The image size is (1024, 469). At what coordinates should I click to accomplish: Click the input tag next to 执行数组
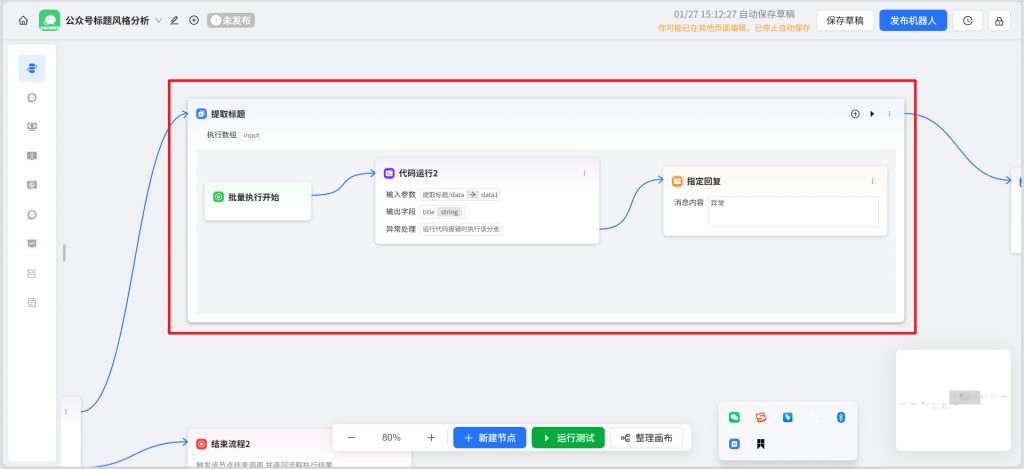[251, 135]
